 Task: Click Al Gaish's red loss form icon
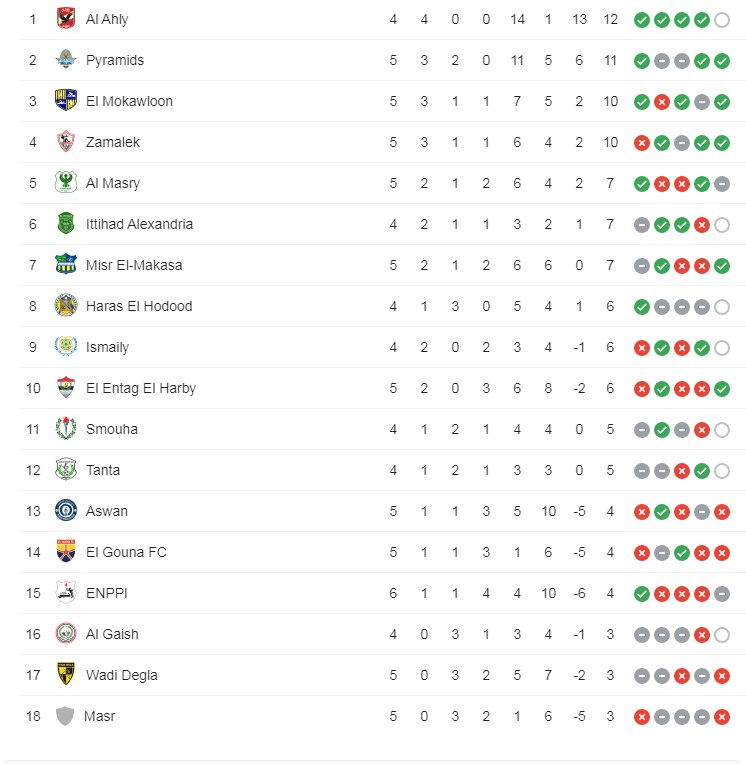tap(702, 634)
